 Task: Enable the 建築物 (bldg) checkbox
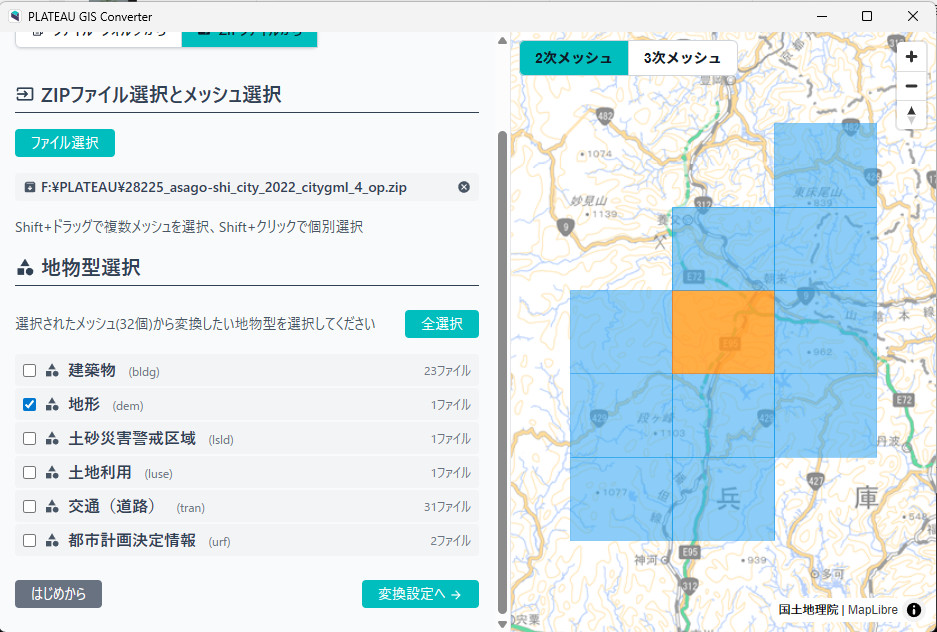(30, 371)
